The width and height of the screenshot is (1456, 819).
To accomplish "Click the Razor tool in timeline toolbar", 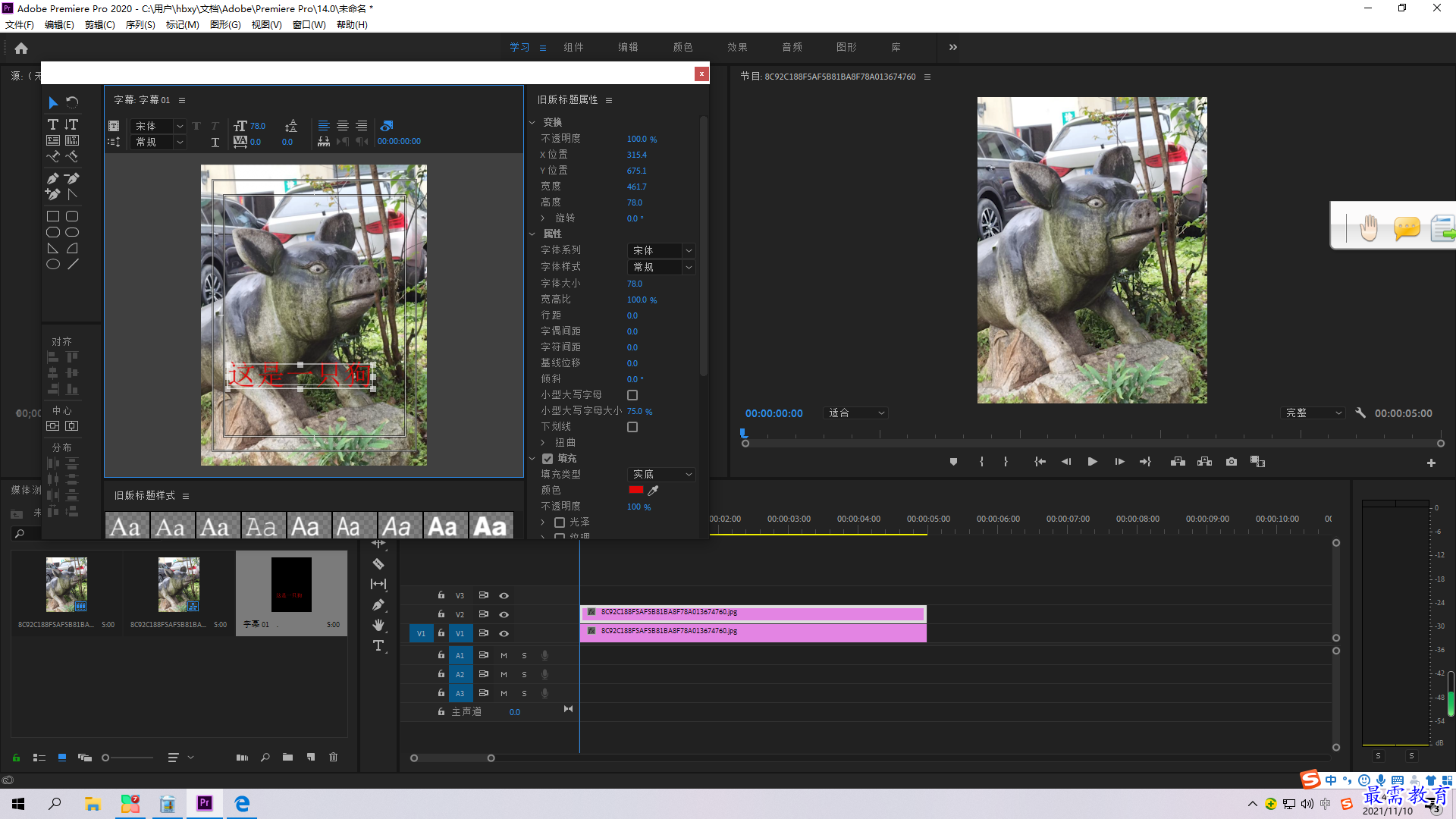I will [x=378, y=563].
